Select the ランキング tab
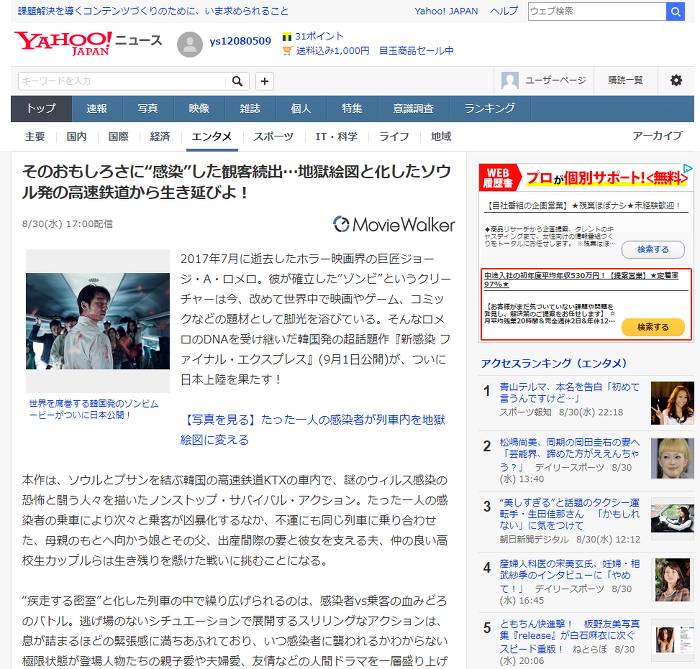Screen dimensions: 700x669 489,108
